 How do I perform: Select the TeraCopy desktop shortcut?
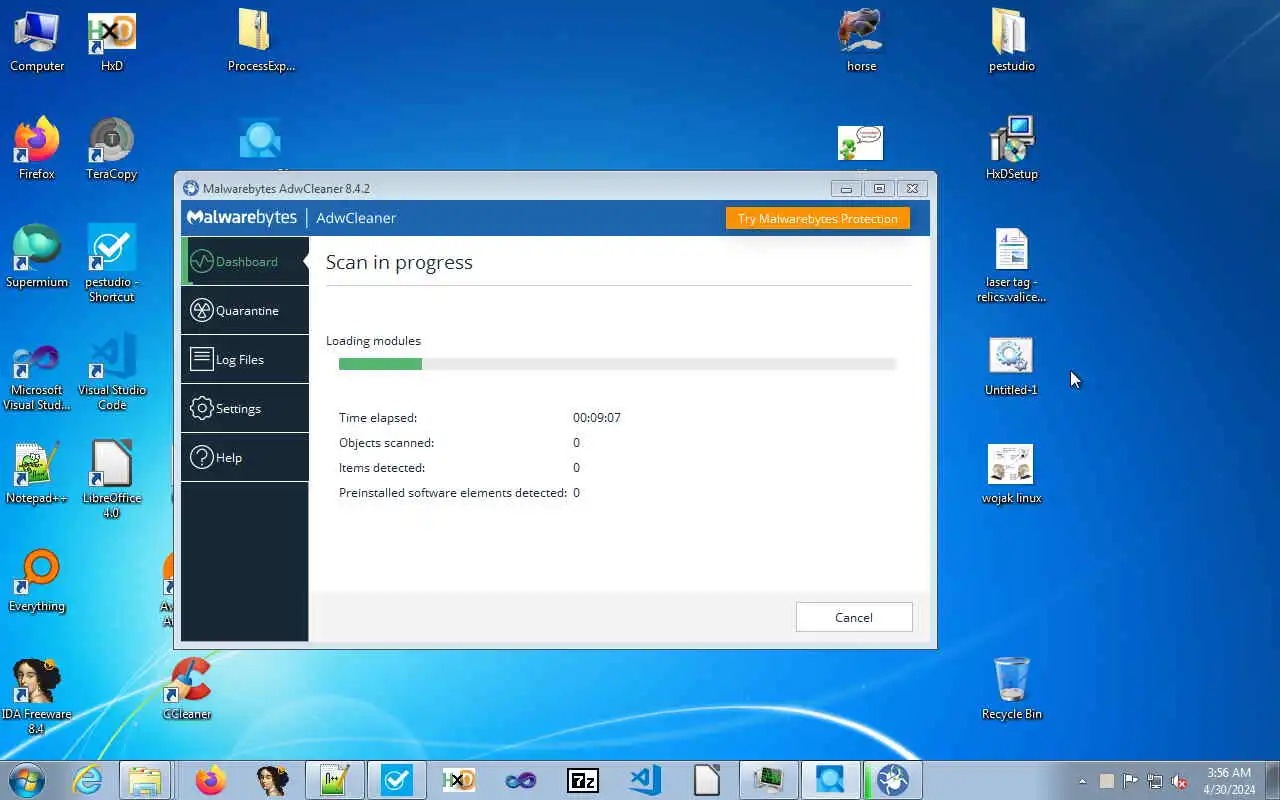point(112,149)
